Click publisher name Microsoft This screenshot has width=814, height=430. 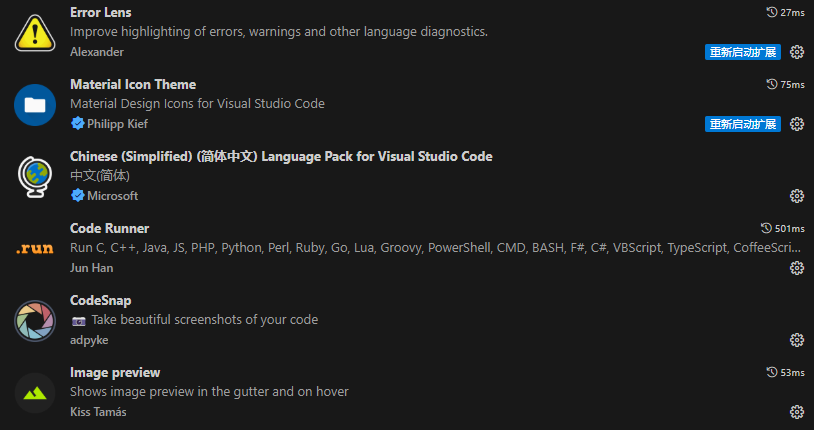point(113,196)
